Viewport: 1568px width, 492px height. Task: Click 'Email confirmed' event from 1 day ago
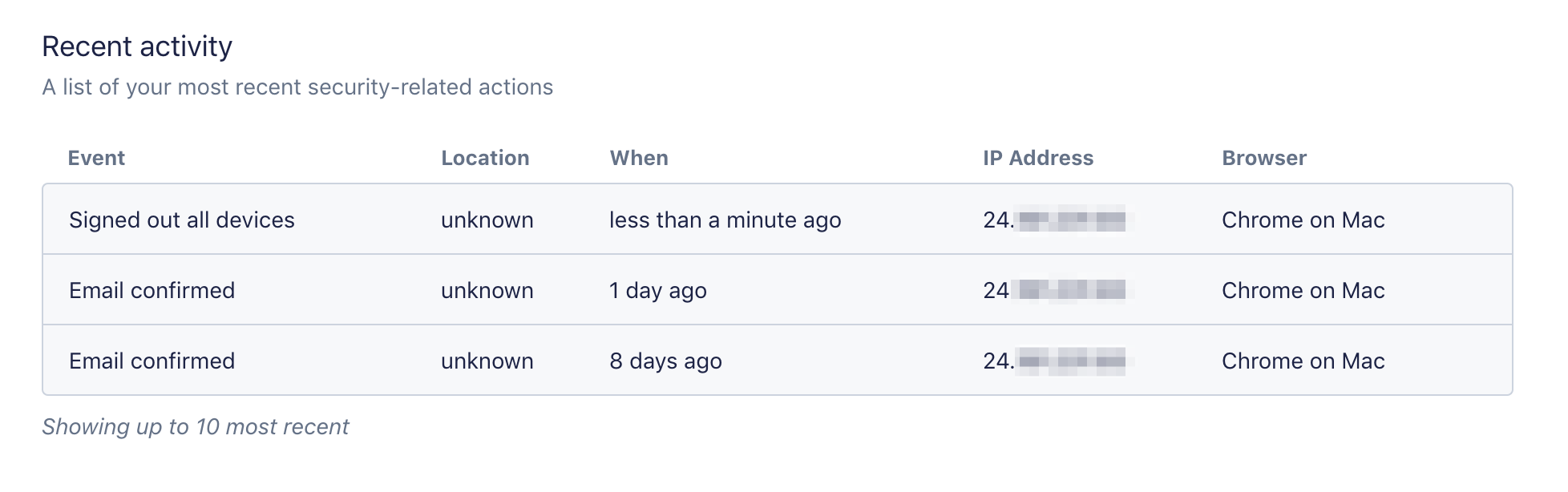152,290
